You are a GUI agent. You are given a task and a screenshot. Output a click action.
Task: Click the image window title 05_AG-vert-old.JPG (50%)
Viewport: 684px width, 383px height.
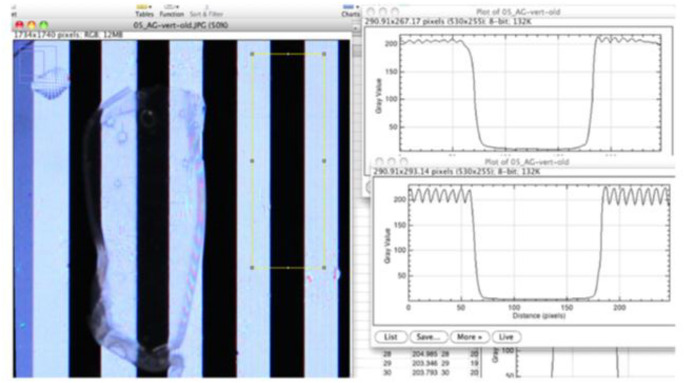(180, 25)
